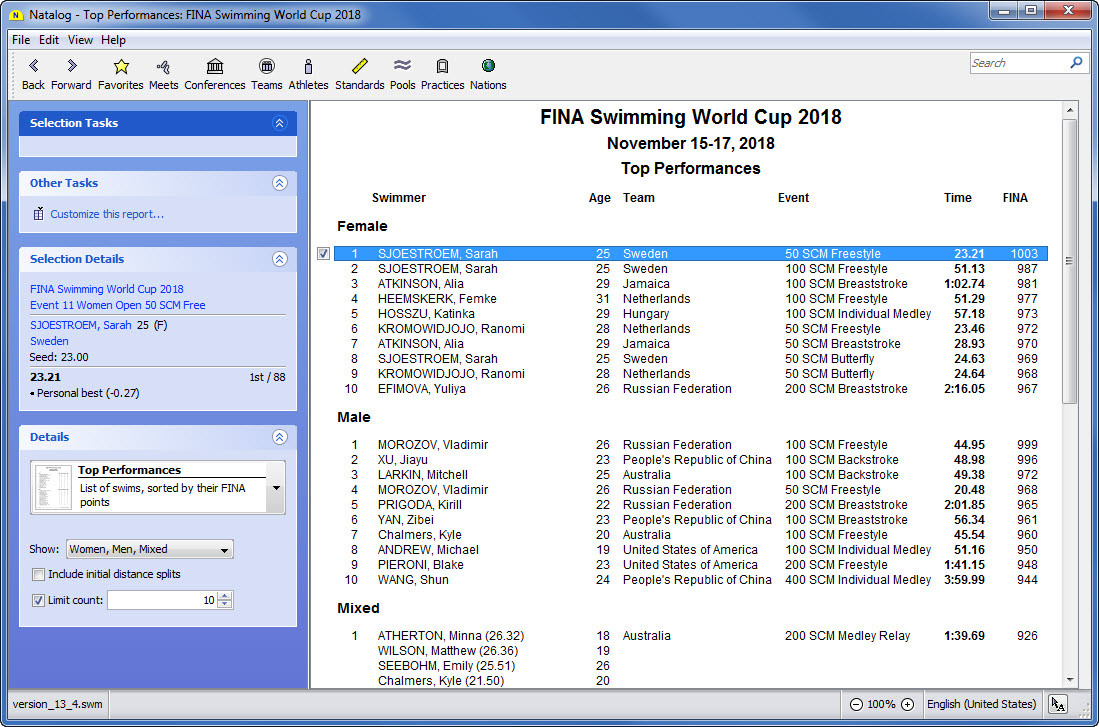Viewport: 1099px width, 727px height.
Task: Open the View menu
Action: pyautogui.click(x=80, y=40)
